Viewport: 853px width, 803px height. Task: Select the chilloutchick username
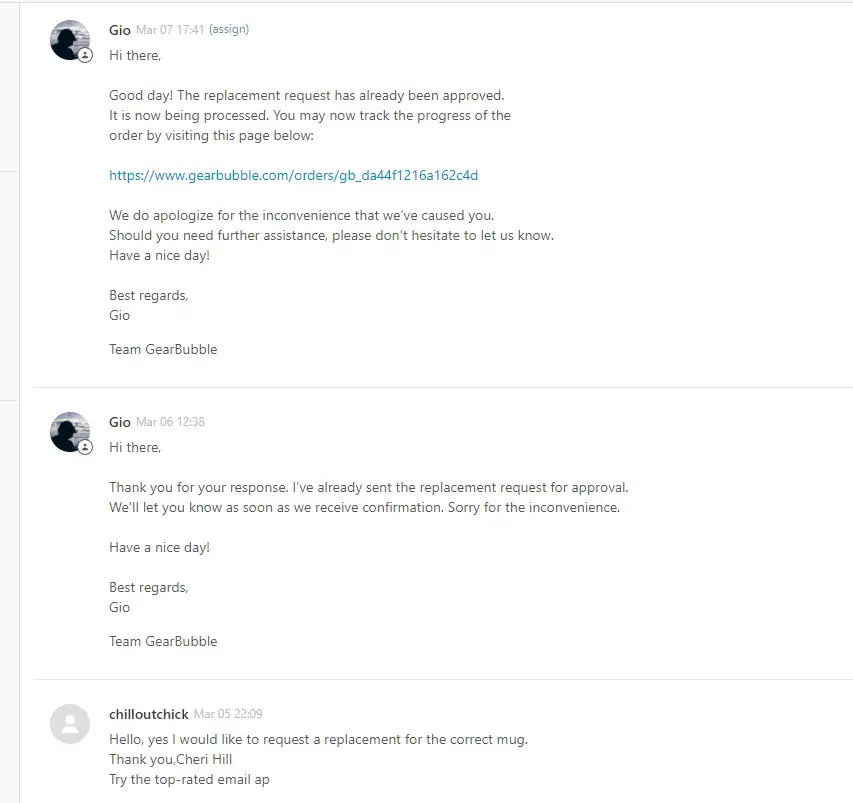click(148, 714)
